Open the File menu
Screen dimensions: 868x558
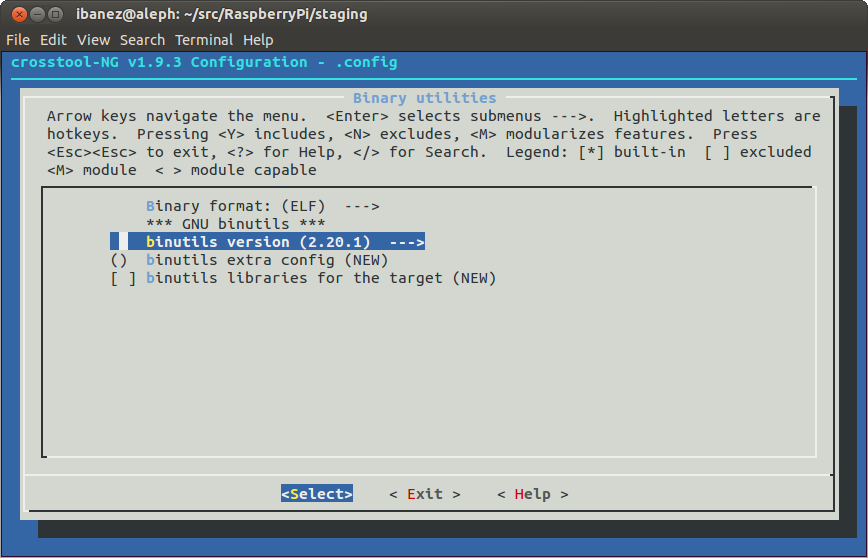coord(18,40)
